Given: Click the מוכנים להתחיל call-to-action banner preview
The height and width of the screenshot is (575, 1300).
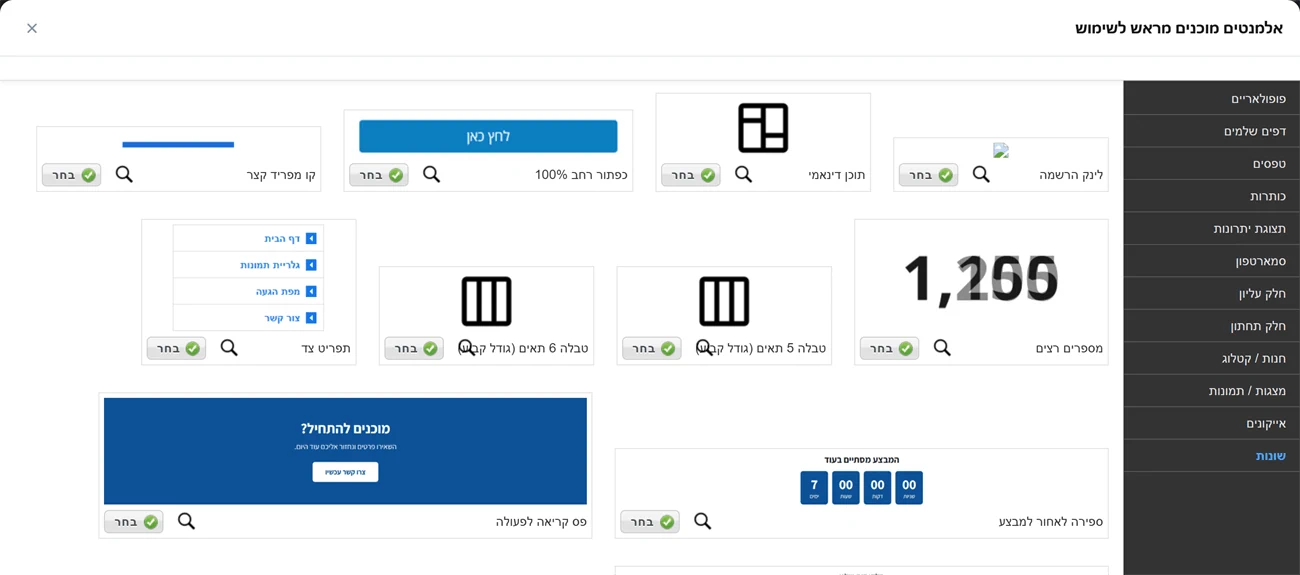Looking at the screenshot, I should click(345, 451).
